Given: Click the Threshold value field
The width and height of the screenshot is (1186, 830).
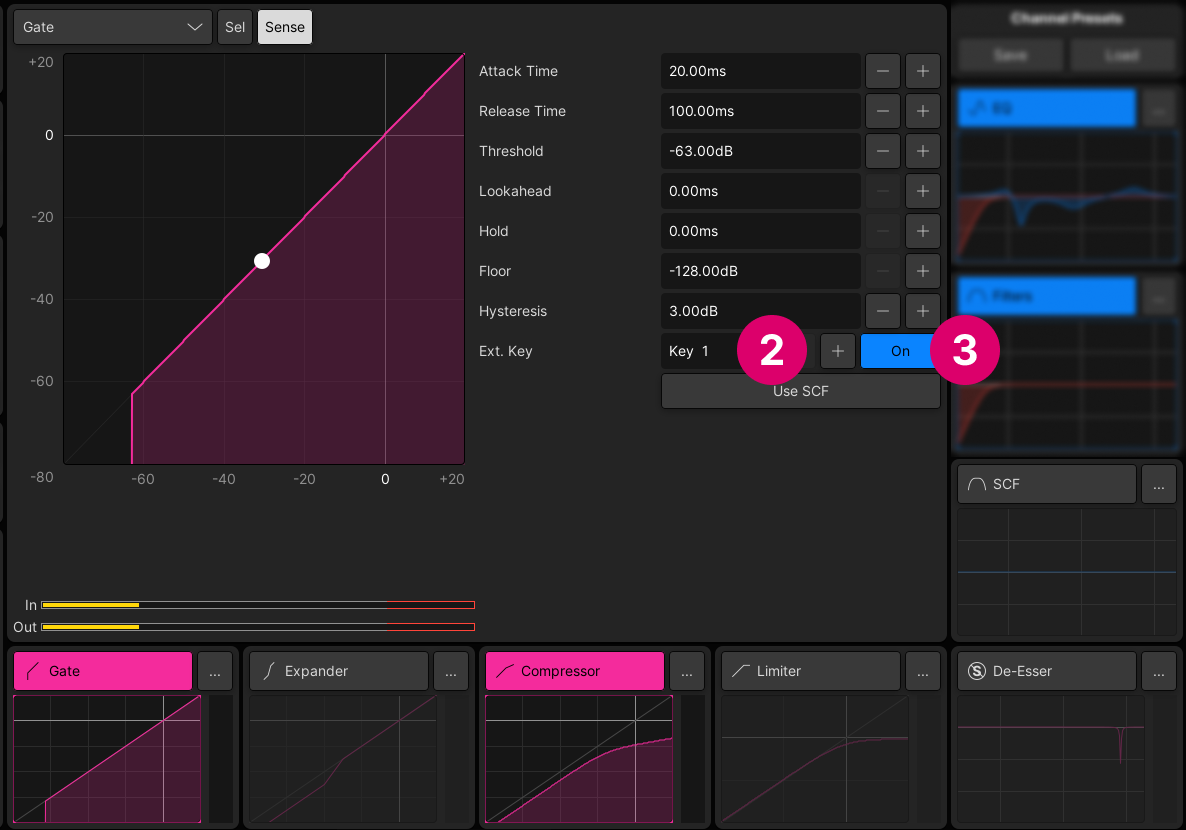Looking at the screenshot, I should [760, 151].
